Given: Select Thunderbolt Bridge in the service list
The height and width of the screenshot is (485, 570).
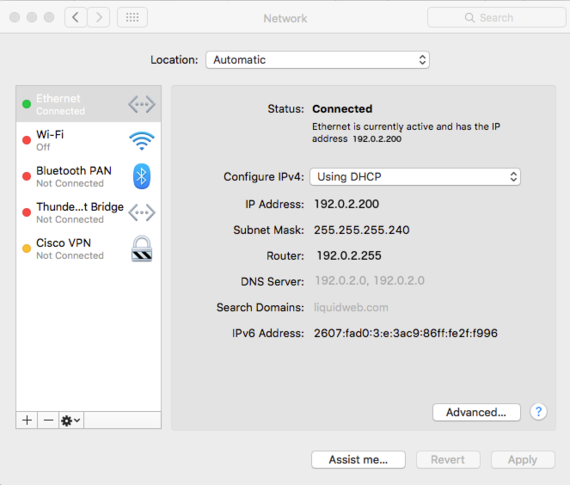Looking at the screenshot, I should coord(89,212).
